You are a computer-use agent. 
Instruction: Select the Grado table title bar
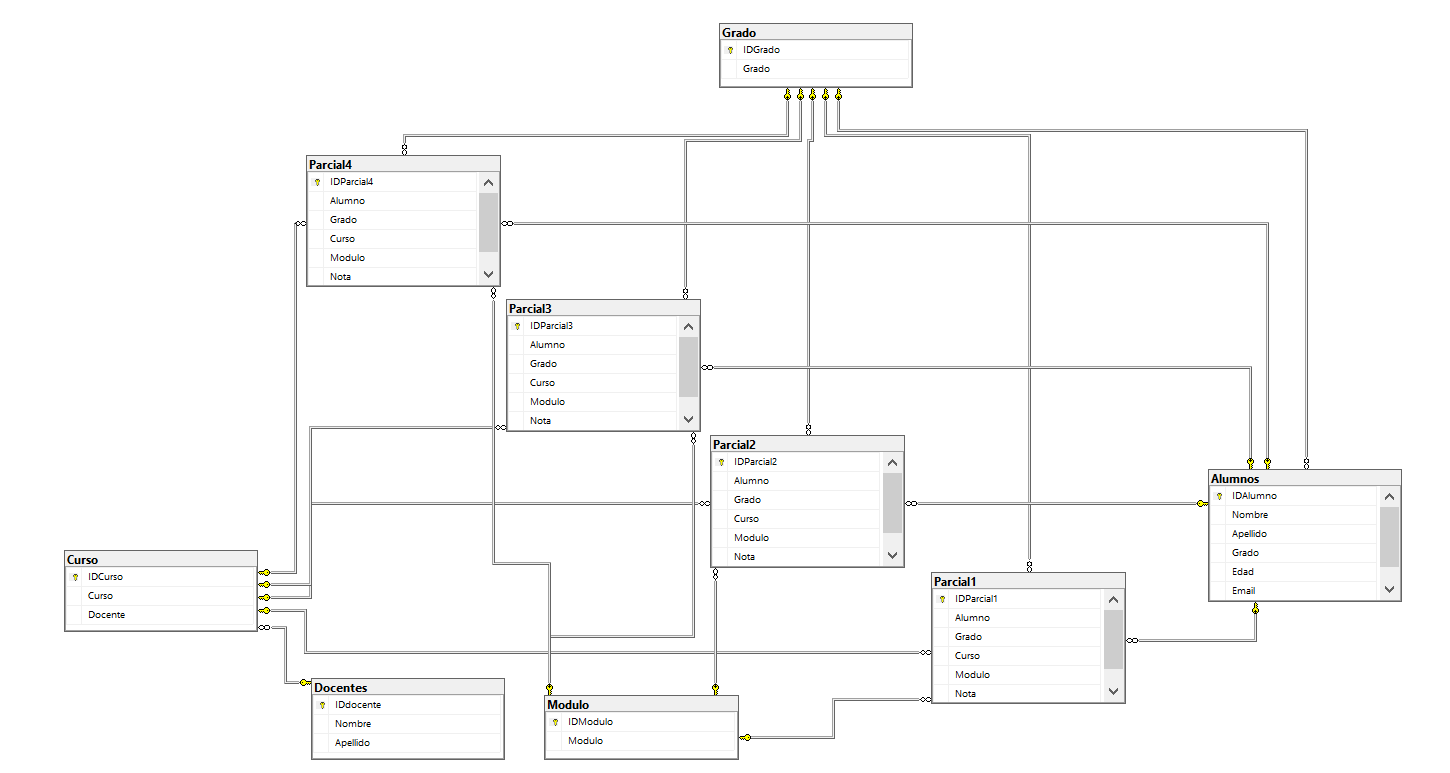(x=816, y=33)
